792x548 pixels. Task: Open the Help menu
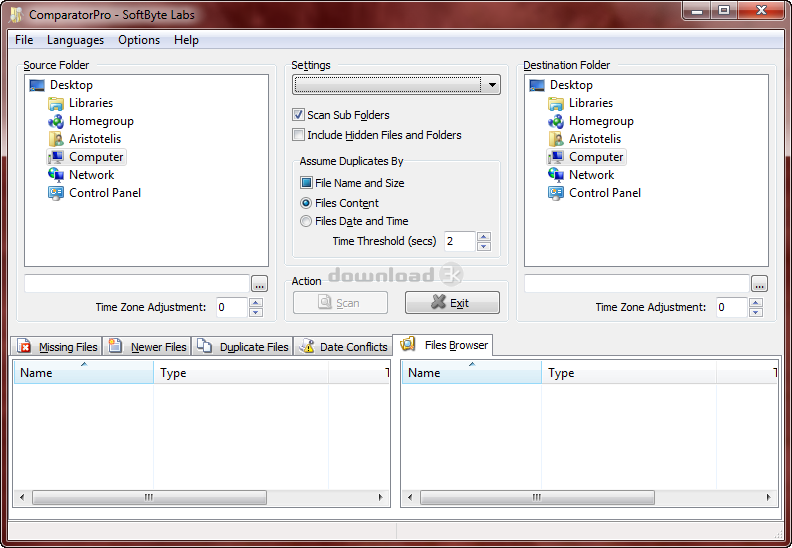(186, 40)
